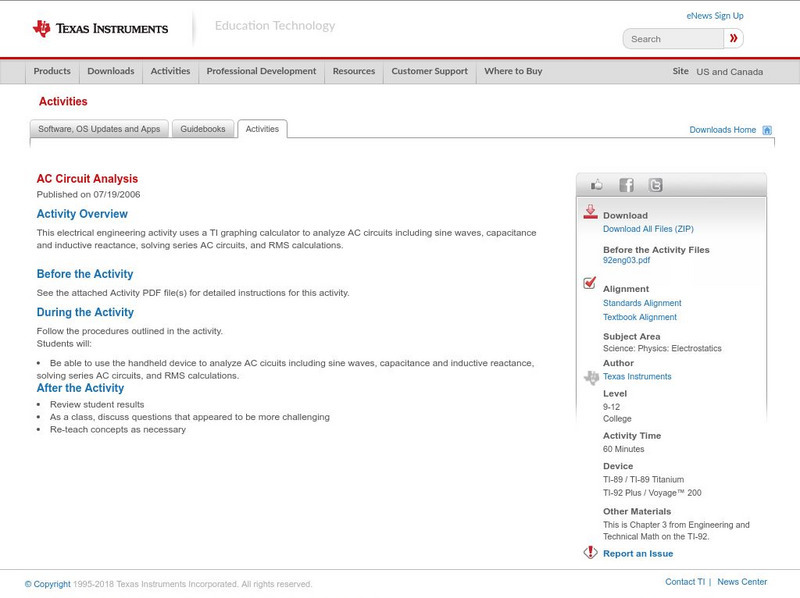This screenshot has width=800, height=598.
Task: Share on Twitter icon
Action: pos(656,185)
